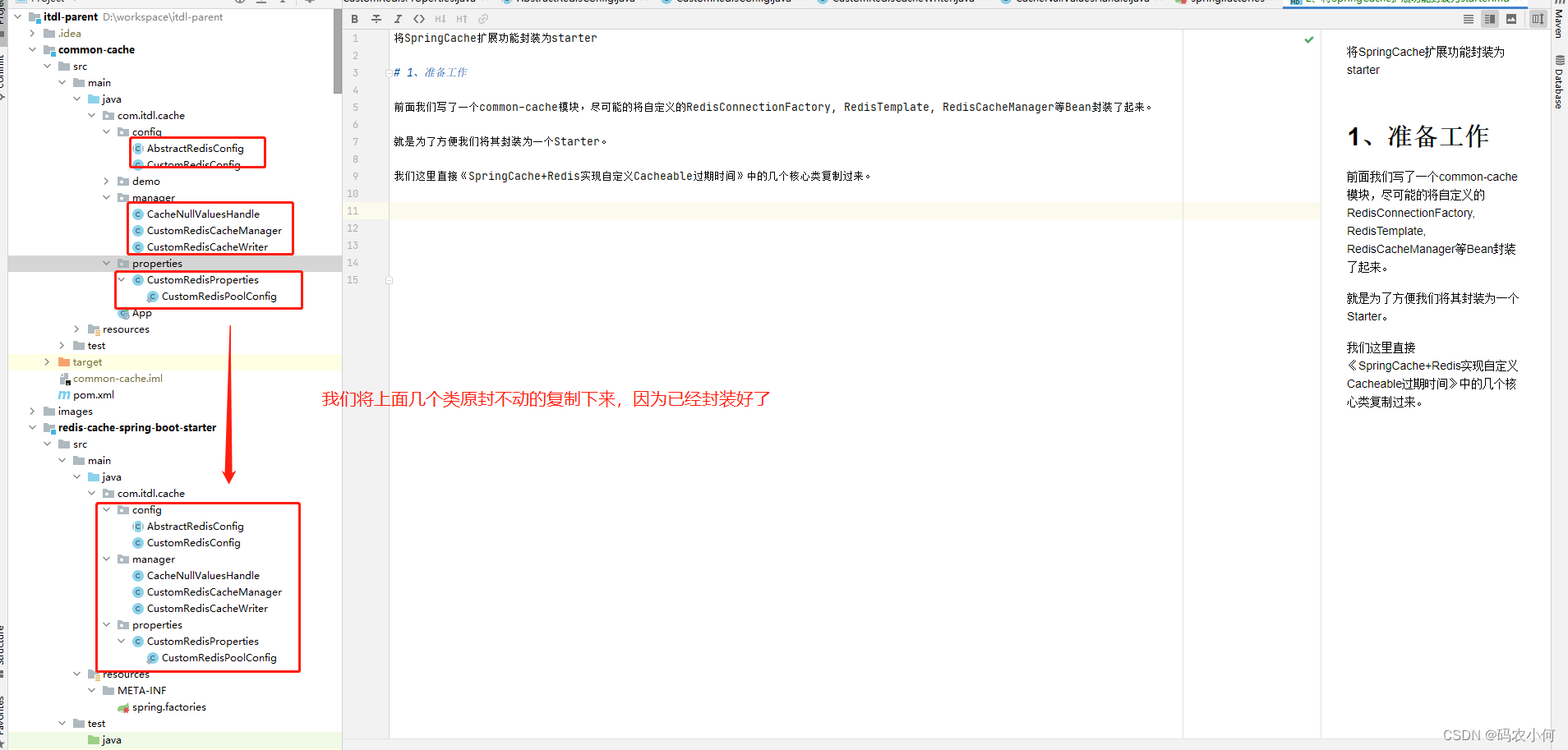Select test folder under starter module
This screenshot has width=1568, height=750.
click(x=96, y=723)
